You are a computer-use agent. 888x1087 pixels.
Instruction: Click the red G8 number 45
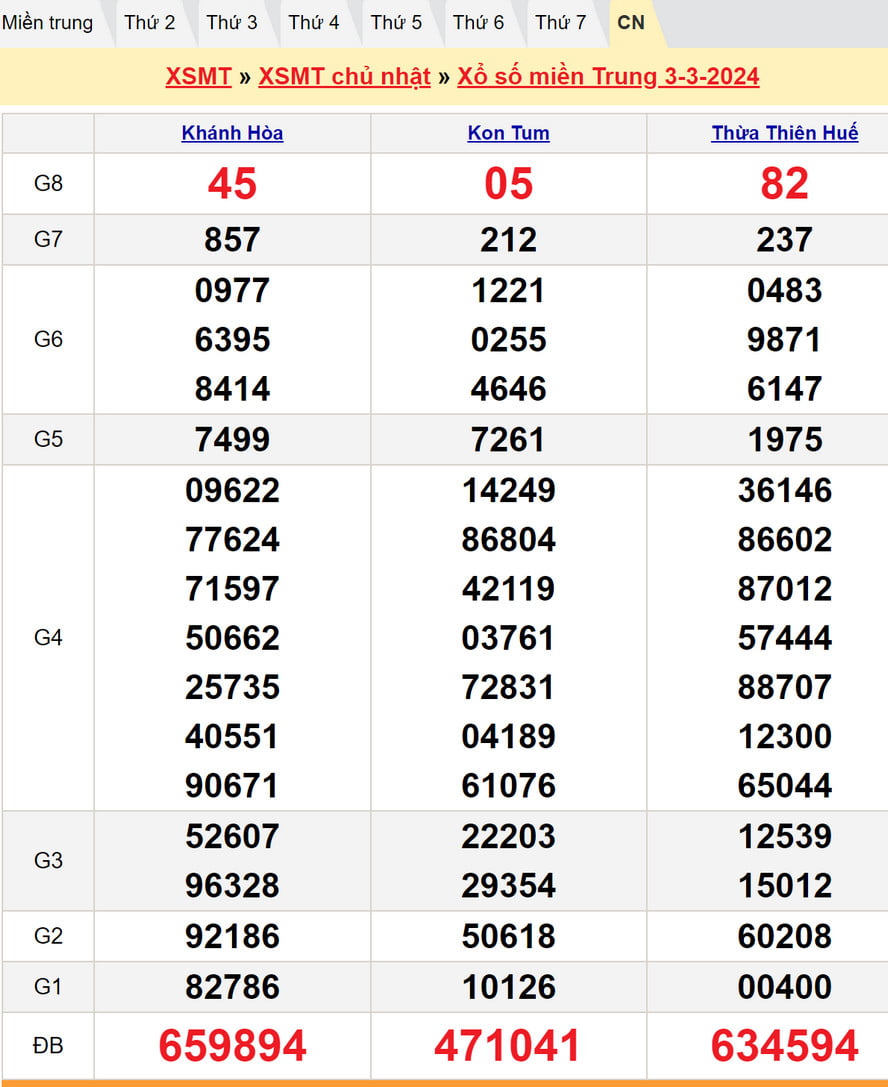[x=232, y=184]
